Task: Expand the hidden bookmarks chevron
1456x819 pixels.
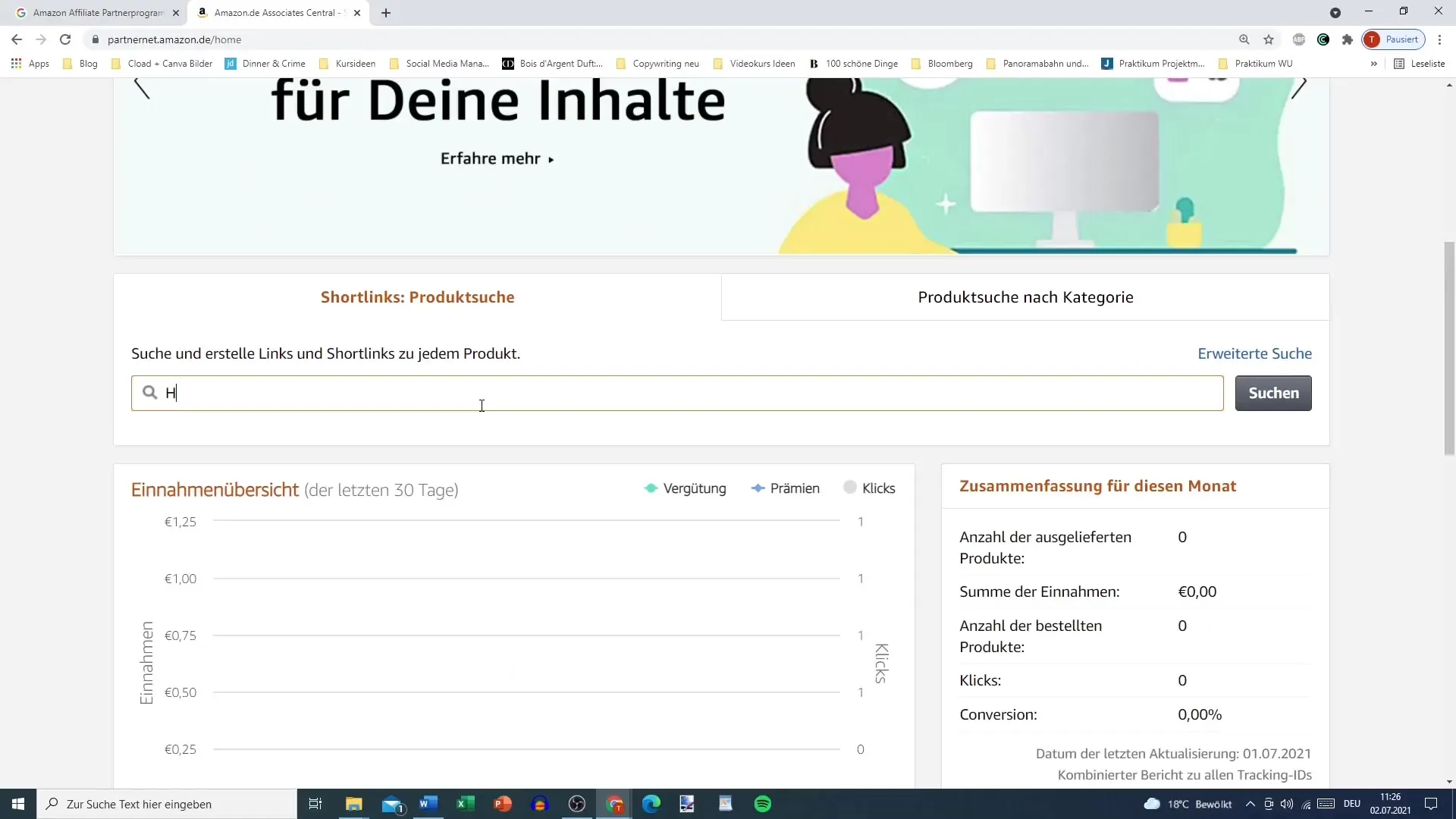Action: [1373, 64]
